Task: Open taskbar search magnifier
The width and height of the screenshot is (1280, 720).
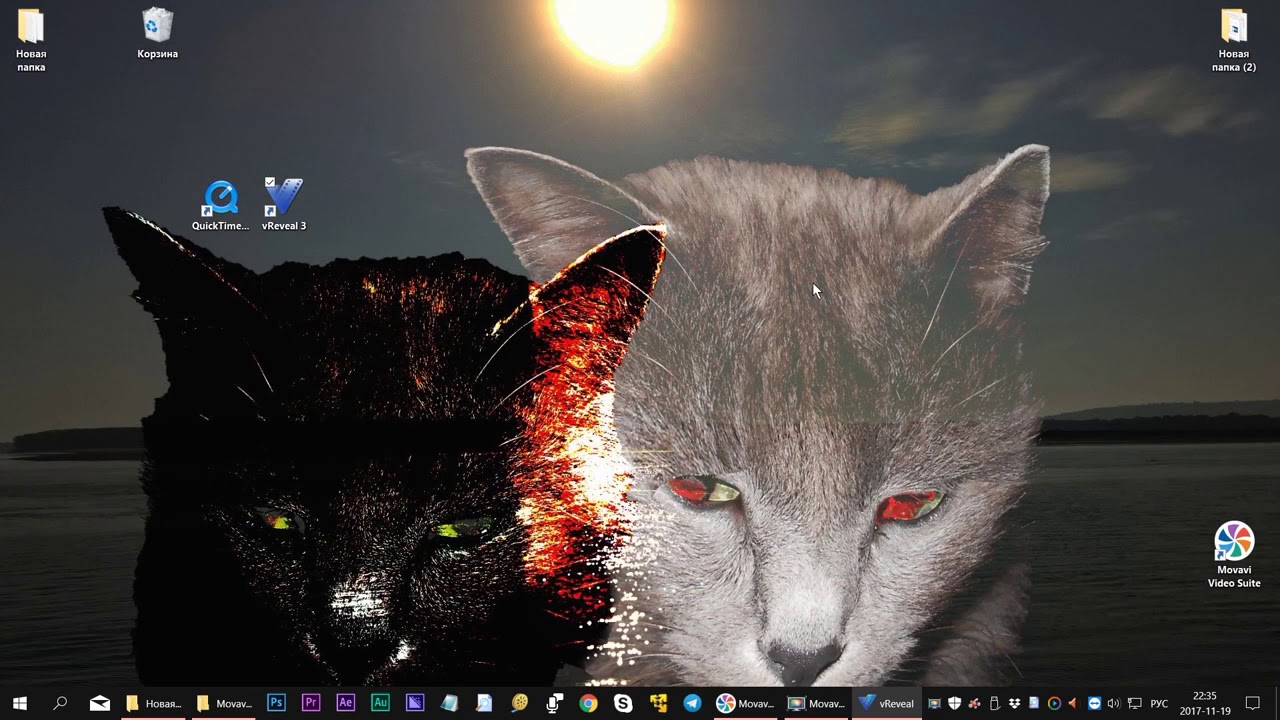Action: (x=60, y=703)
